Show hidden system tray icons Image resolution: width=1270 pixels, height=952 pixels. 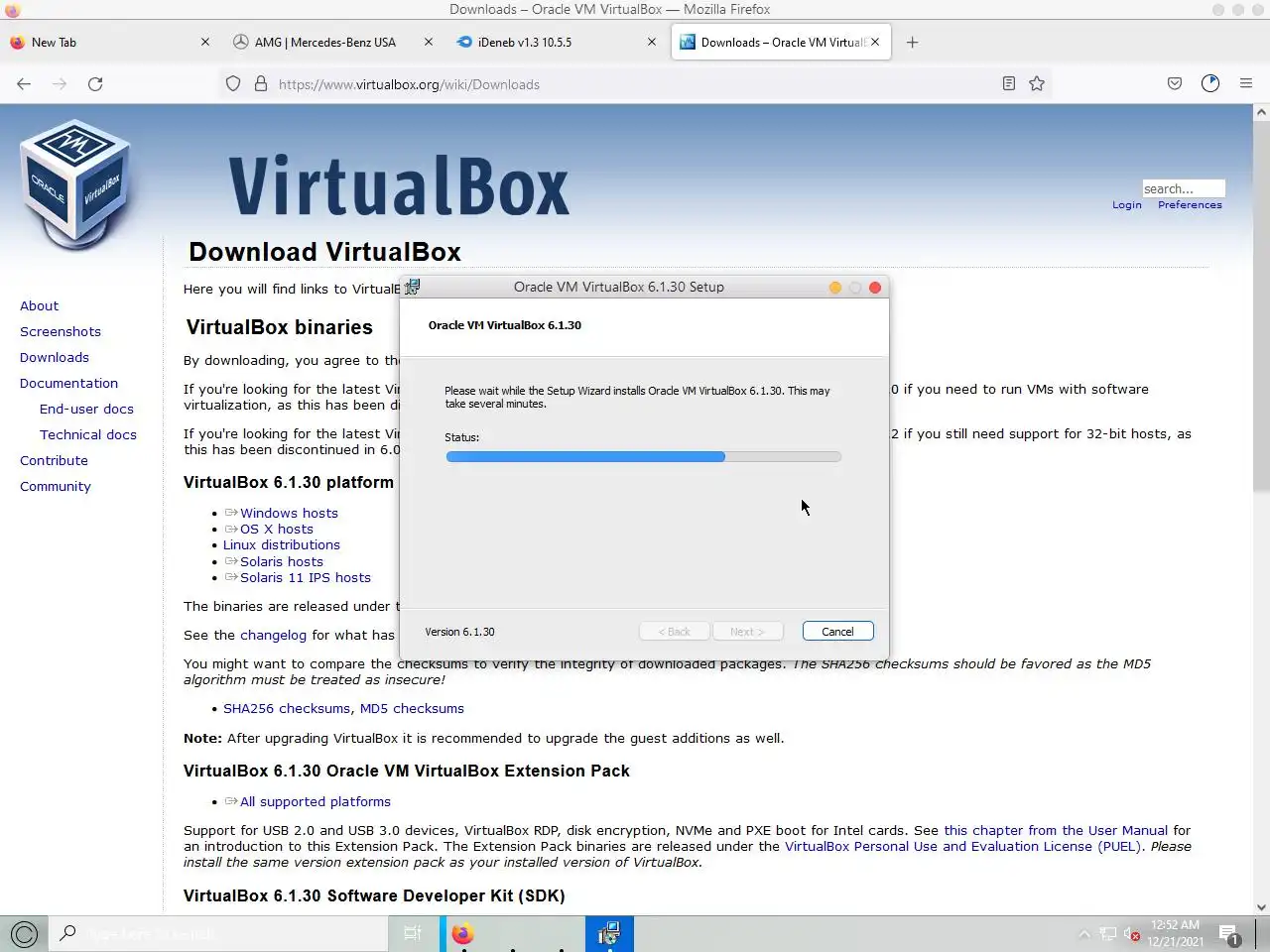pyautogui.click(x=1083, y=934)
